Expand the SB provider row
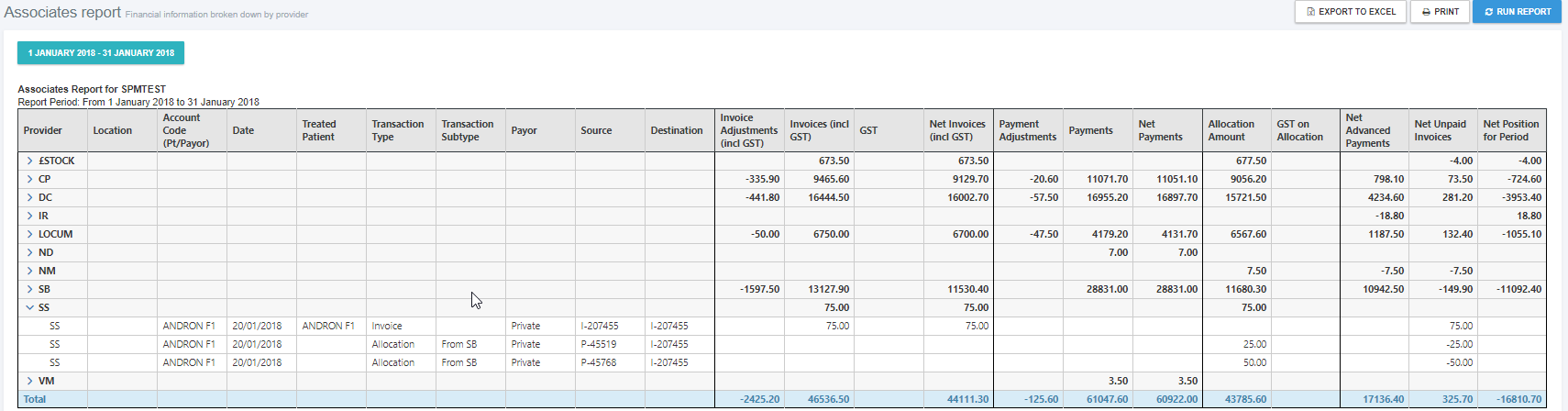 29,289
